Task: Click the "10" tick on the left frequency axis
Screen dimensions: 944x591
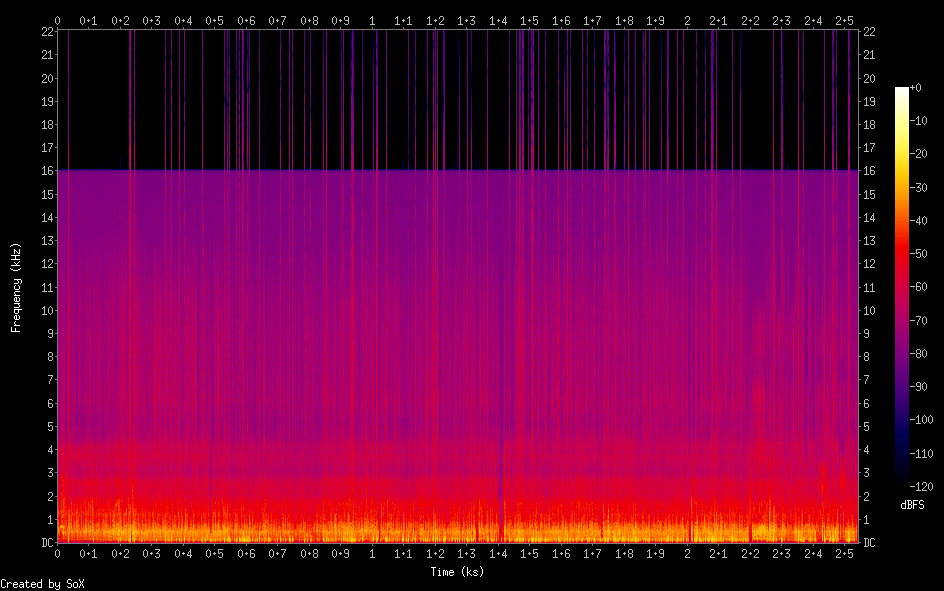Action: coord(48,311)
